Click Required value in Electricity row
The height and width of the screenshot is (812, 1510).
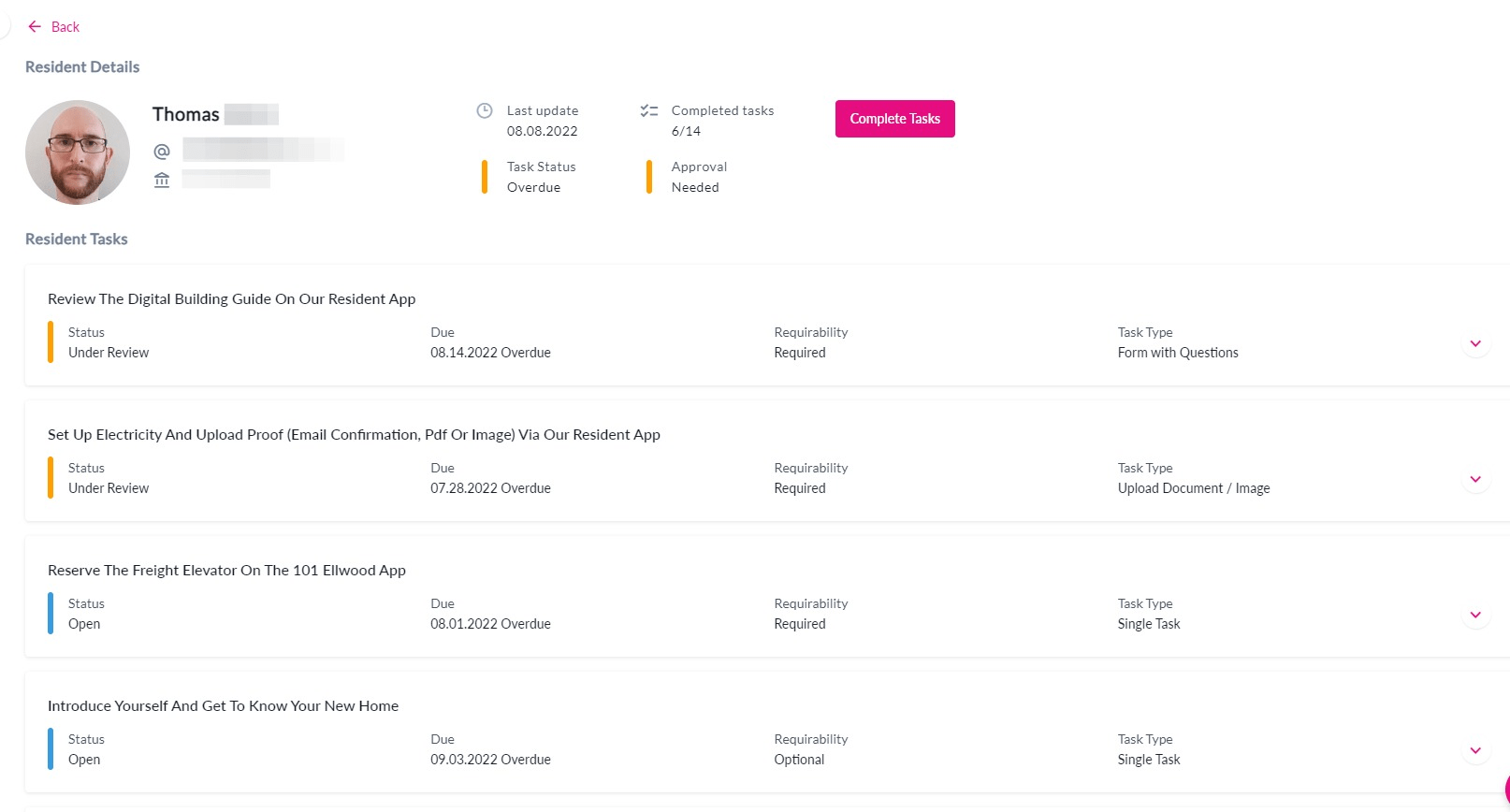click(x=800, y=488)
